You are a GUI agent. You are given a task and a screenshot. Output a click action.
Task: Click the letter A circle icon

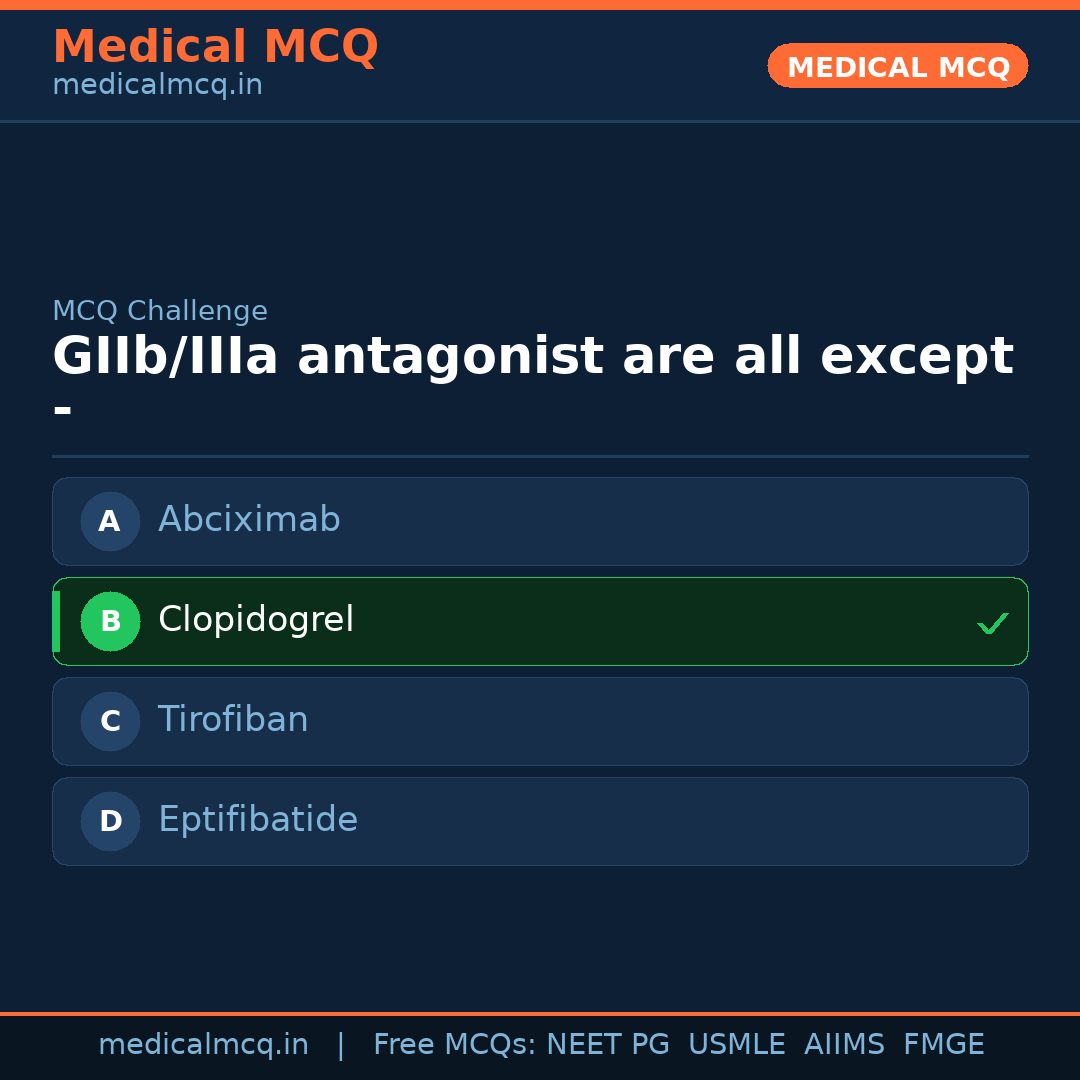pyautogui.click(x=110, y=521)
